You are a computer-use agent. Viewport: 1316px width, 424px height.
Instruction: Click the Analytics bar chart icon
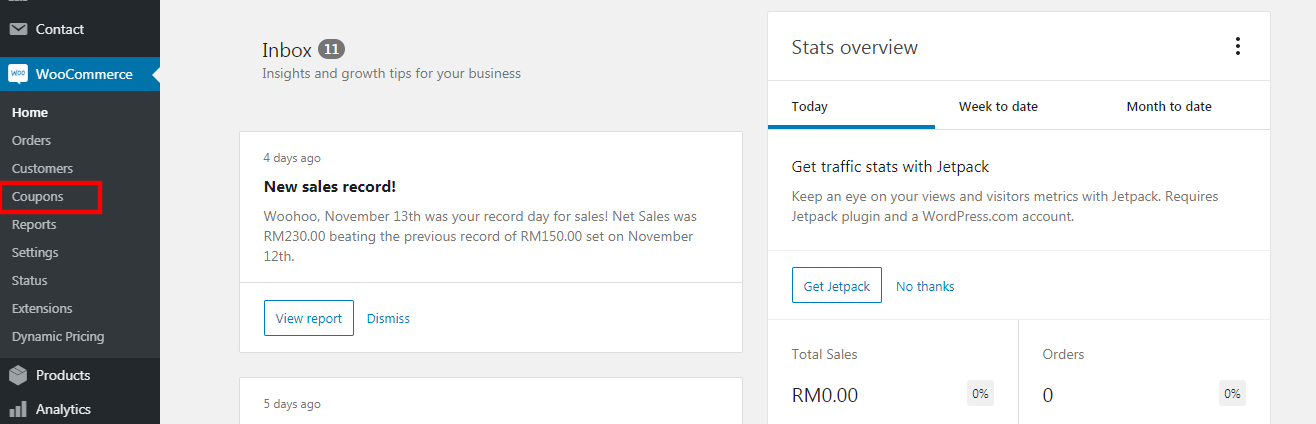pyautogui.click(x=18, y=409)
